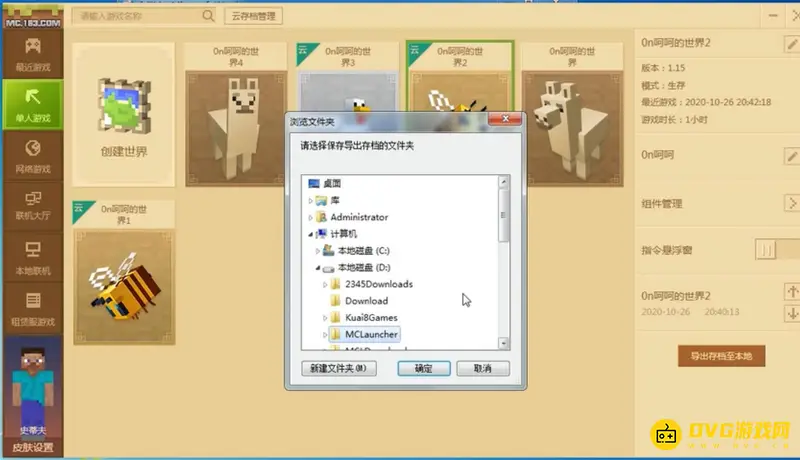The image size is (800, 460).
Task: Click the folder tree's vertical scrollbar
Action: point(503,220)
